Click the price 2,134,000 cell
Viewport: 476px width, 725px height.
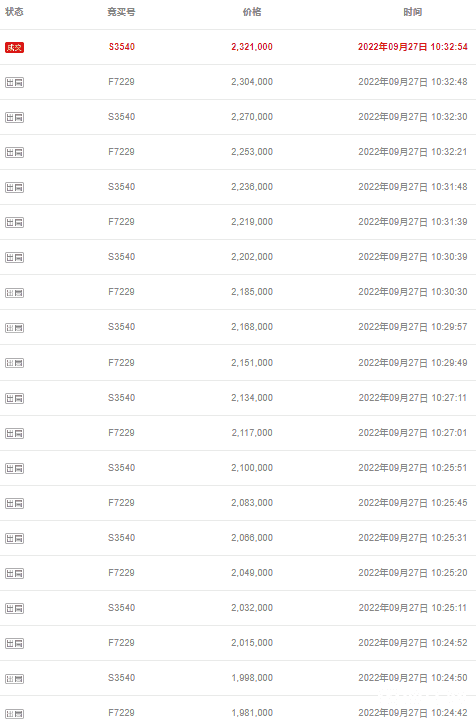252,398
